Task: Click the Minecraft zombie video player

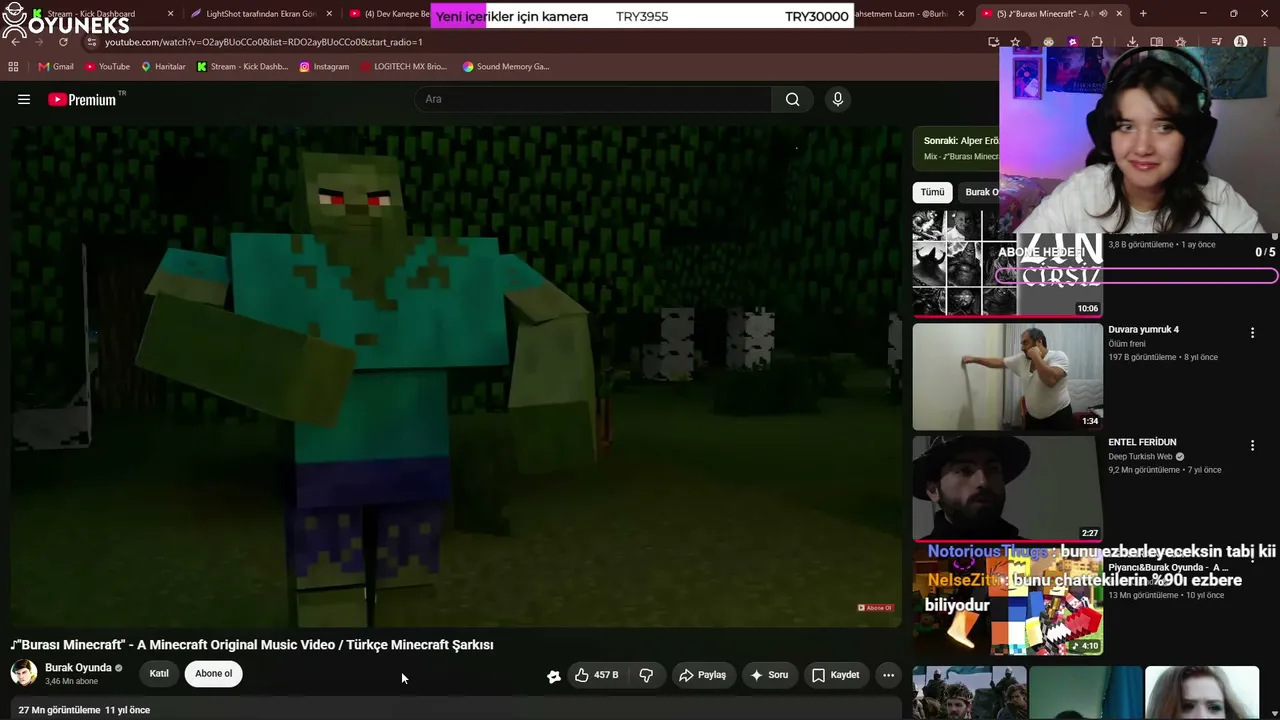Action: click(455, 377)
